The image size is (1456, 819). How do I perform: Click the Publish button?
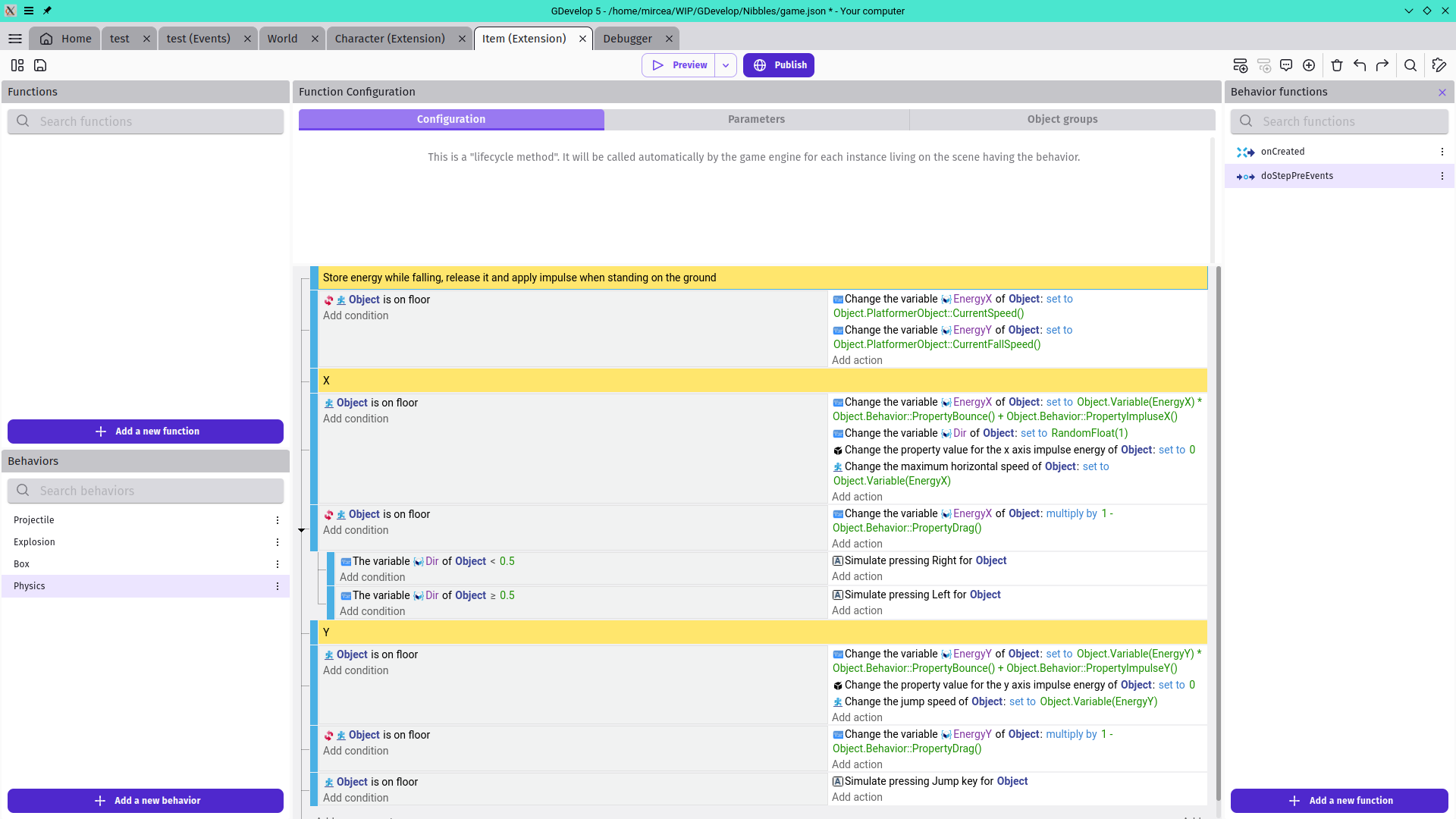(779, 65)
